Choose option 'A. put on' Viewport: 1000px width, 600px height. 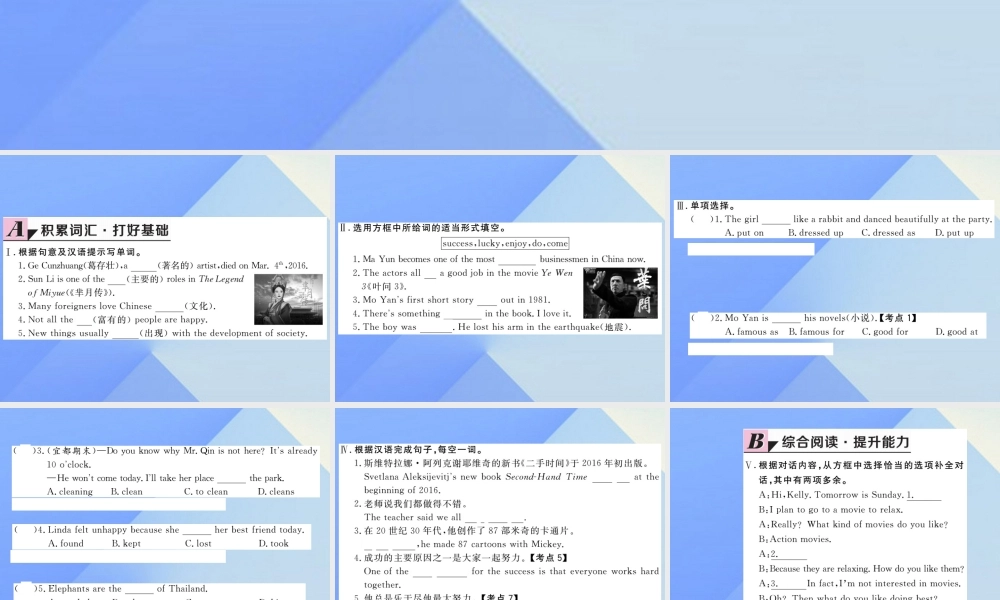(x=744, y=233)
